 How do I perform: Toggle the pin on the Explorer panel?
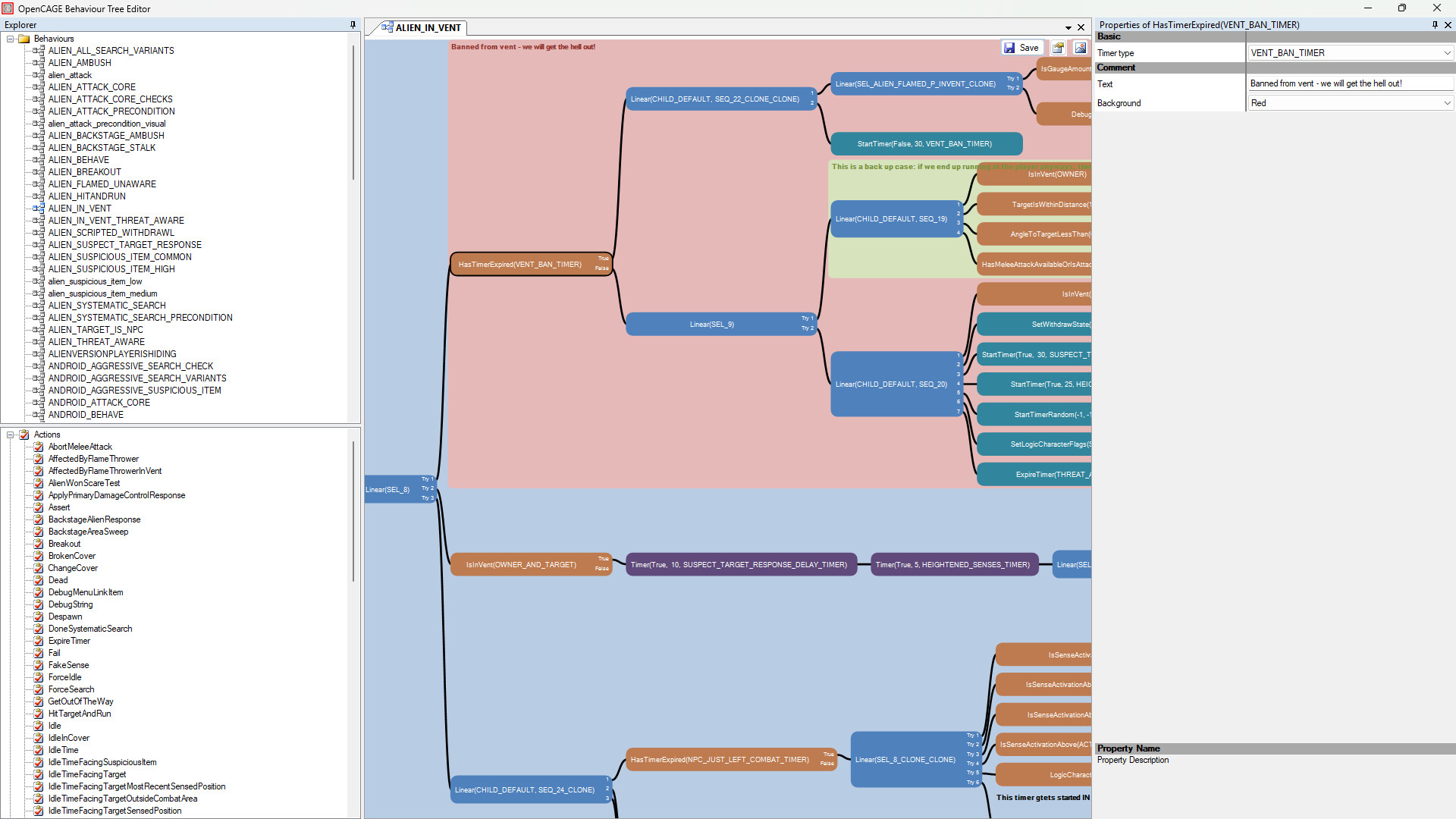pyautogui.click(x=352, y=24)
